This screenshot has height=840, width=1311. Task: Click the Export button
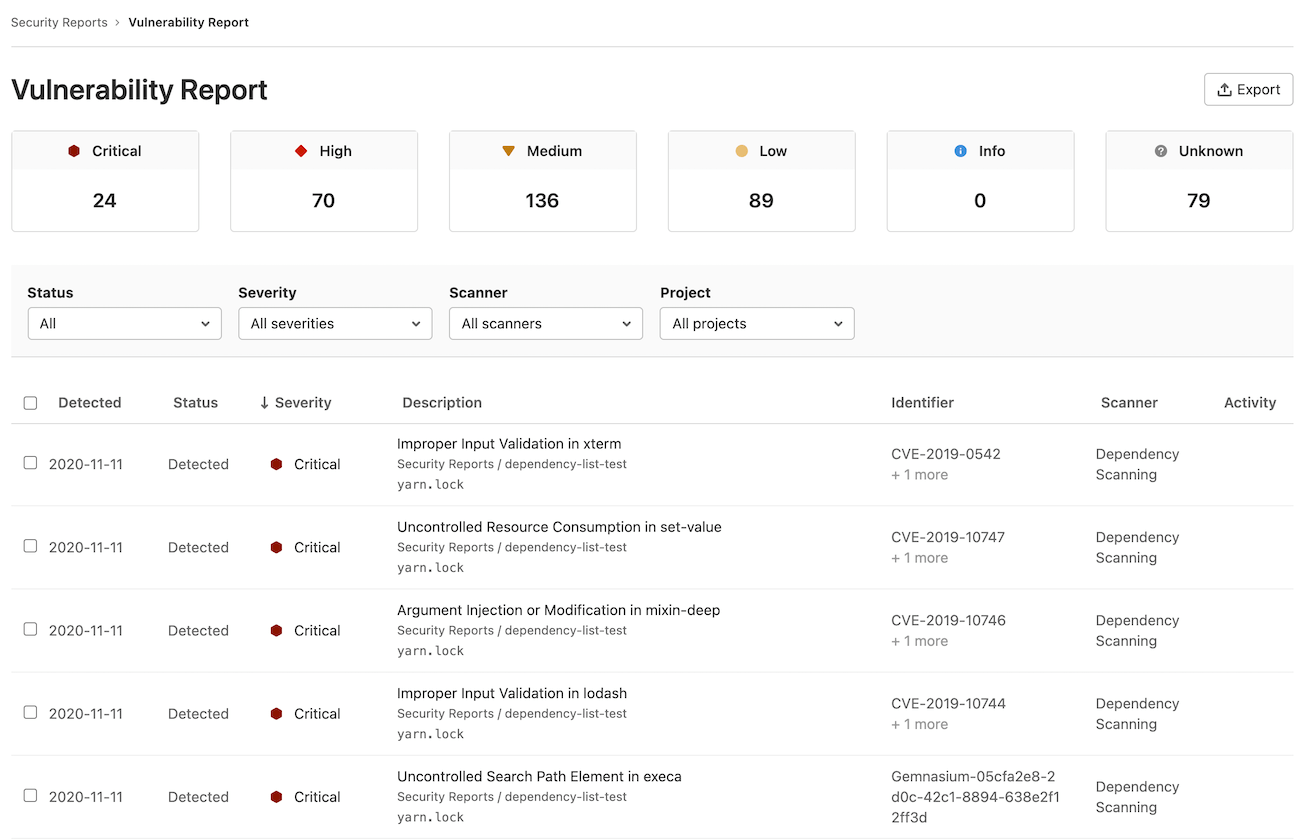click(x=1248, y=89)
